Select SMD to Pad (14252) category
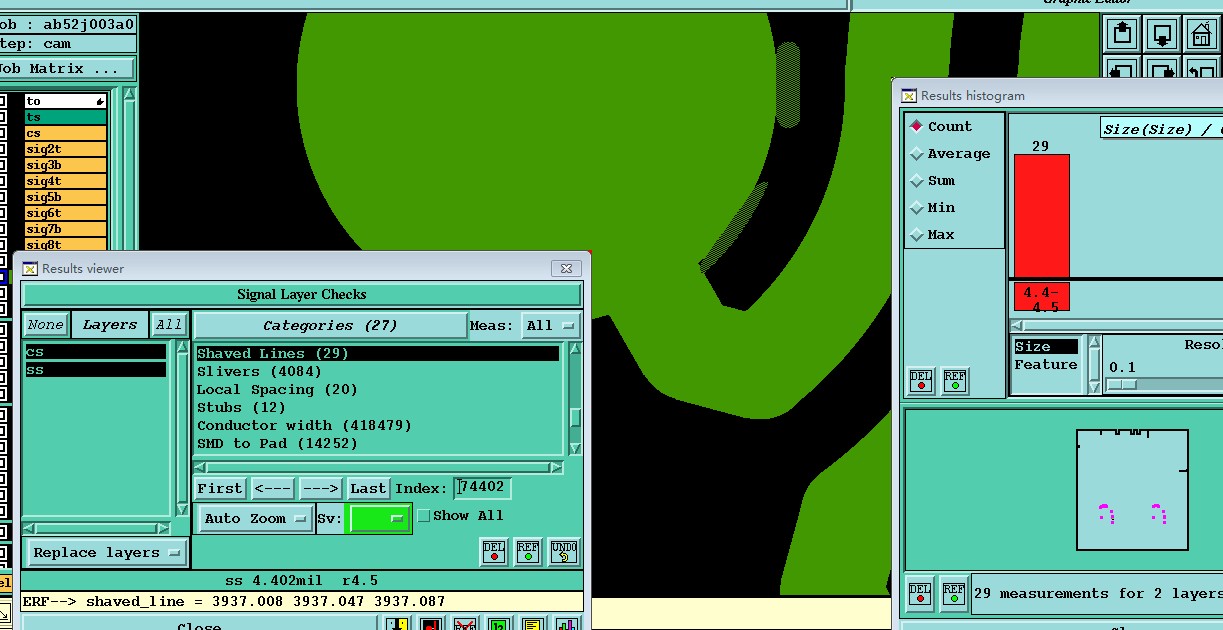The width and height of the screenshot is (1223, 630). pyautogui.click(x=377, y=443)
